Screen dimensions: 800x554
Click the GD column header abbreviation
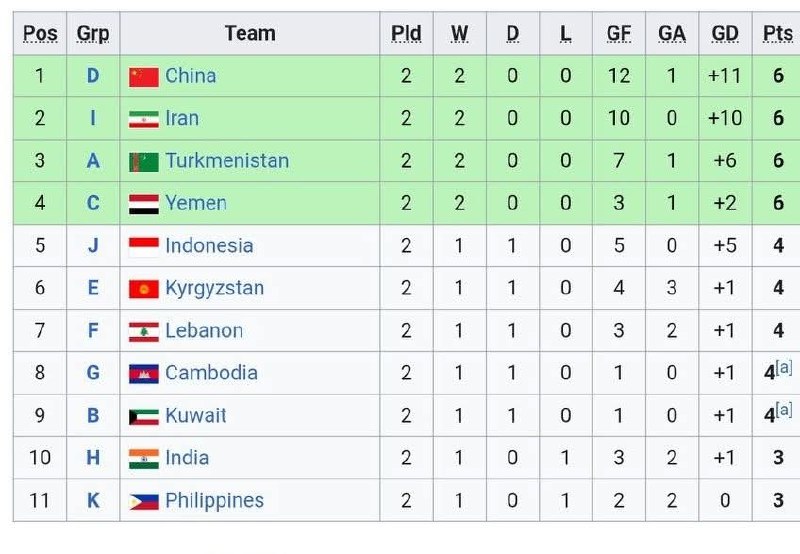click(724, 34)
